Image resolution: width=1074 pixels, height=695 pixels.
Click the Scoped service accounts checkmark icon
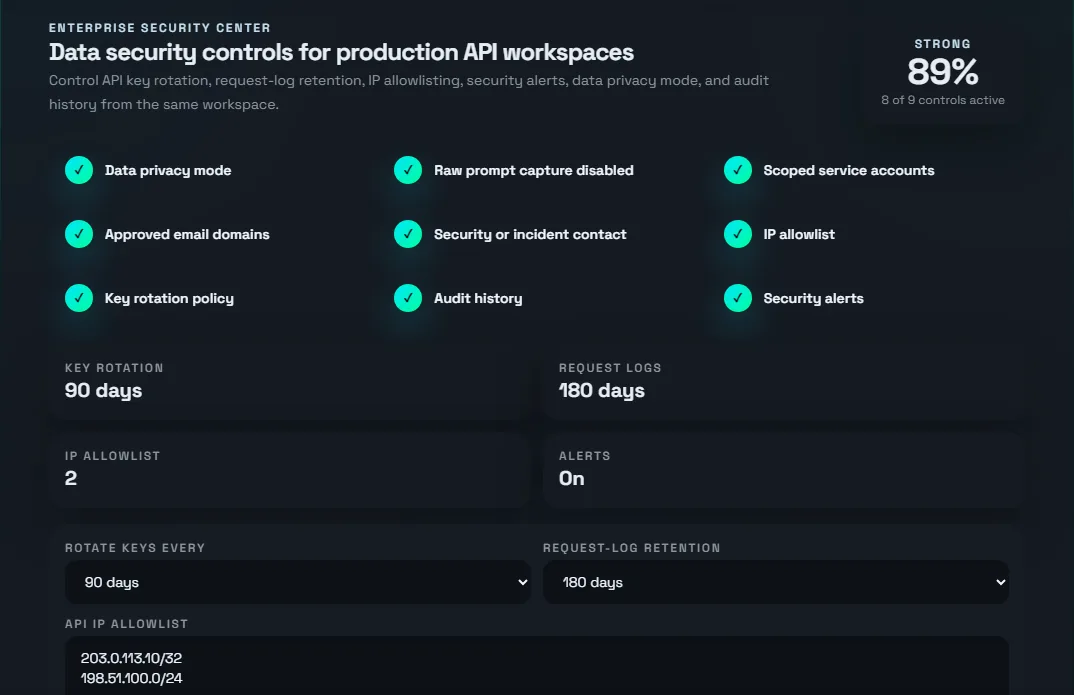[738, 170]
